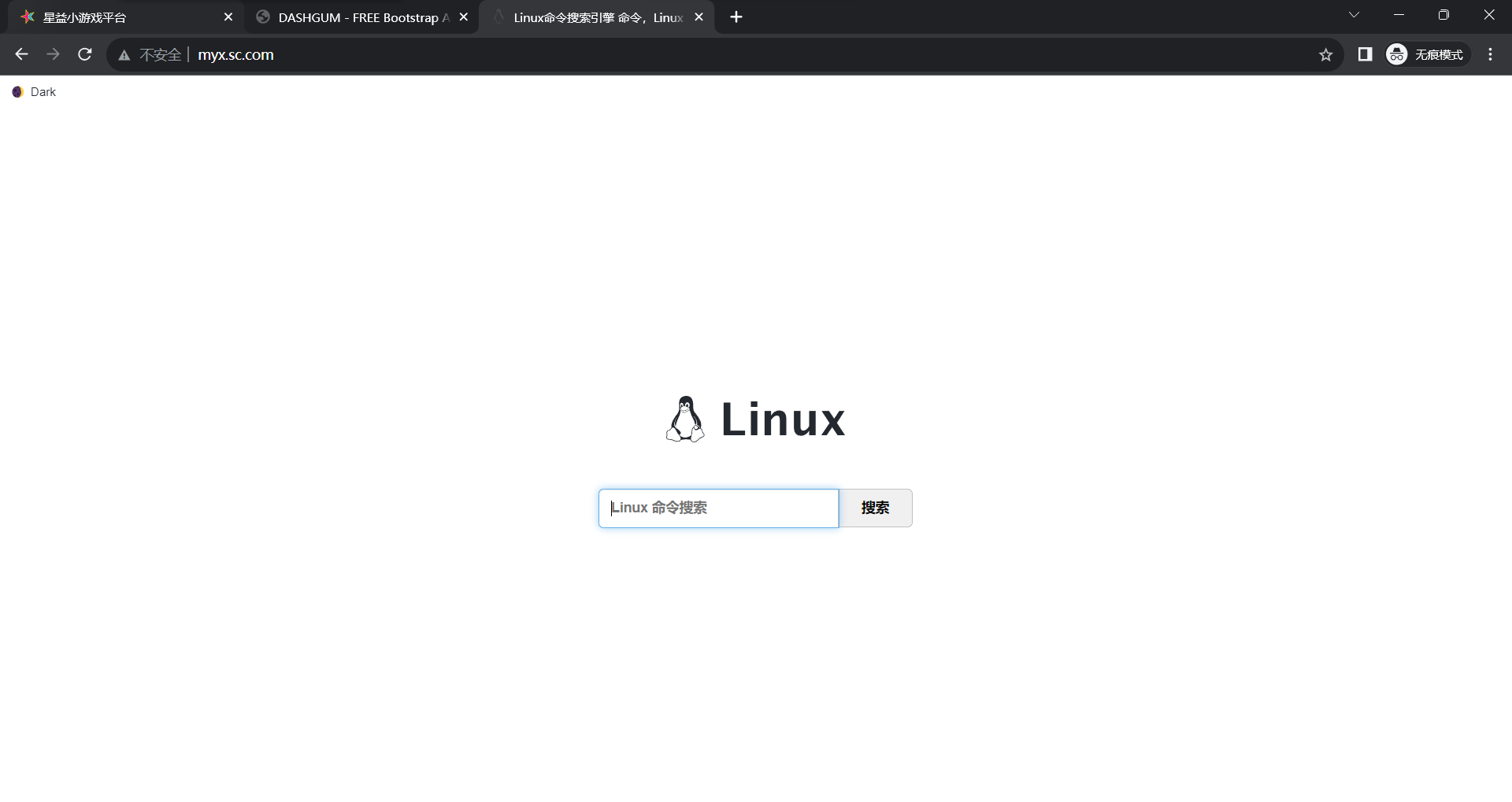This screenshot has width=1512, height=802.
Task: Click the Linux penguin logo
Action: (685, 419)
